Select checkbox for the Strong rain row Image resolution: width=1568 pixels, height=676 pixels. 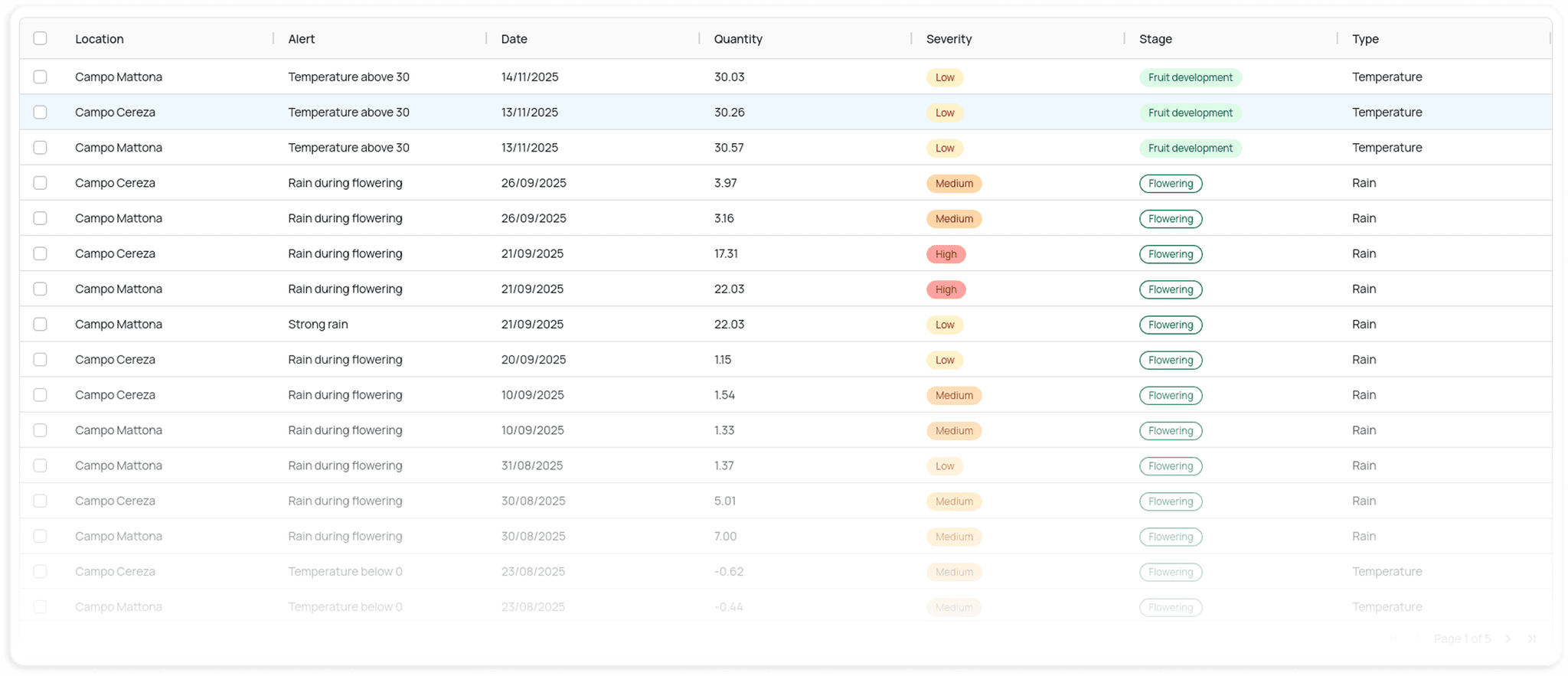coord(41,324)
